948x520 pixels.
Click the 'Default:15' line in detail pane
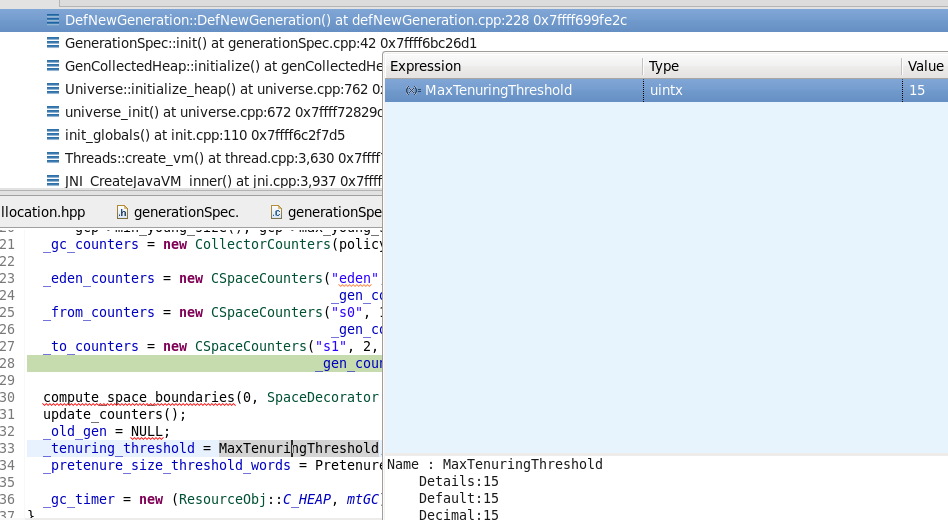(458, 498)
